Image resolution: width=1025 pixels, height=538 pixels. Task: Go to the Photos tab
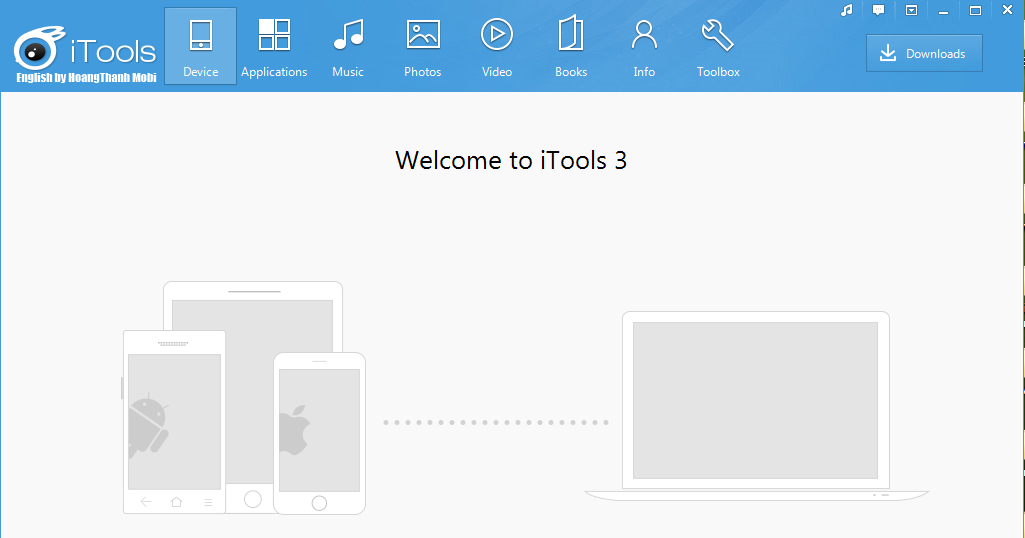pyautogui.click(x=422, y=46)
